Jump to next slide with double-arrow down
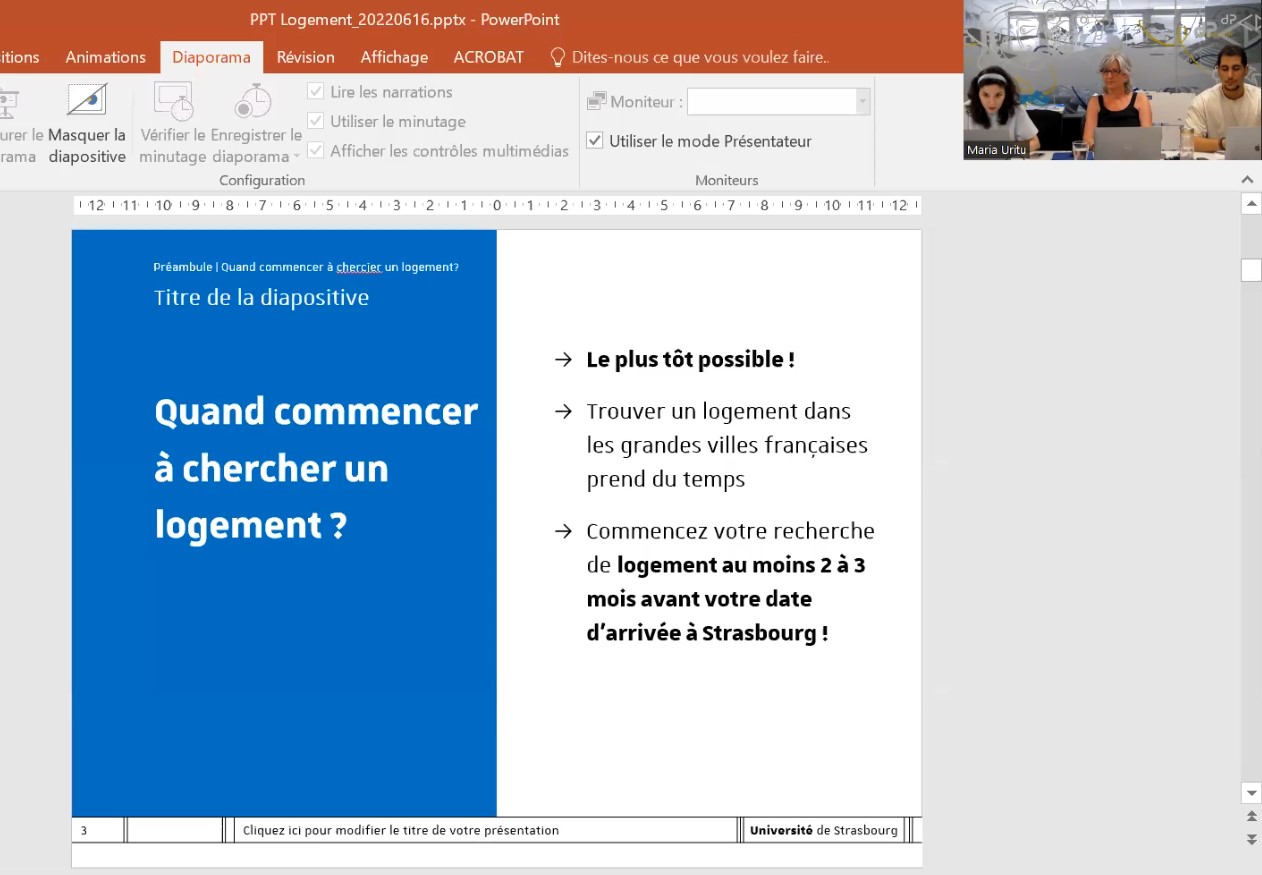 [1251, 839]
